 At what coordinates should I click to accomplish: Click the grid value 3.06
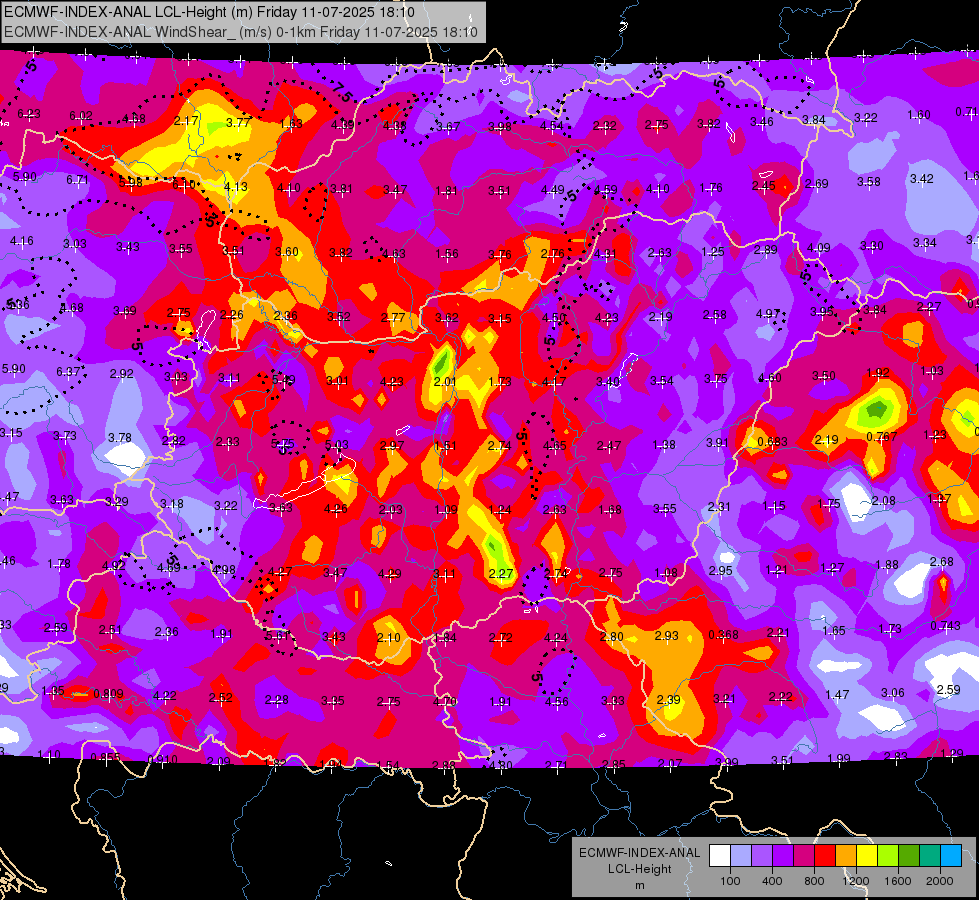pos(892,692)
